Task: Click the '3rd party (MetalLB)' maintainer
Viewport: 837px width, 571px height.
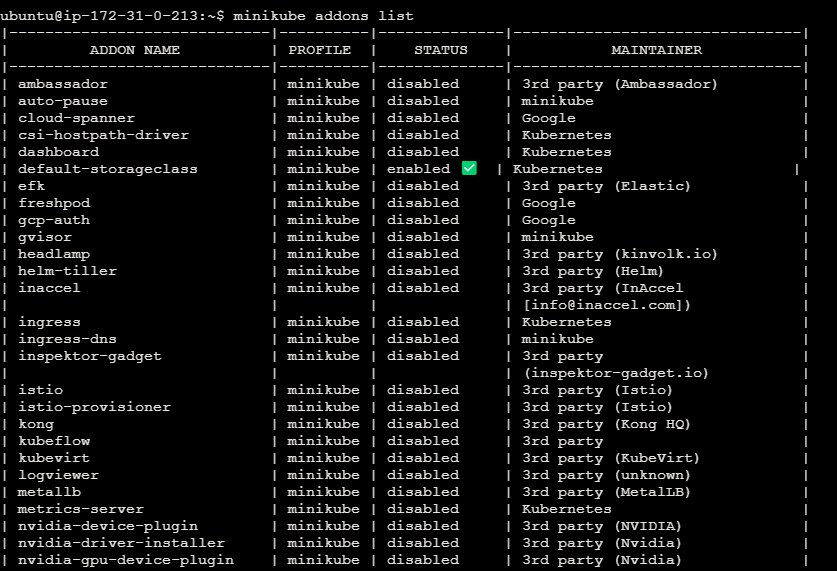Action: tap(606, 492)
